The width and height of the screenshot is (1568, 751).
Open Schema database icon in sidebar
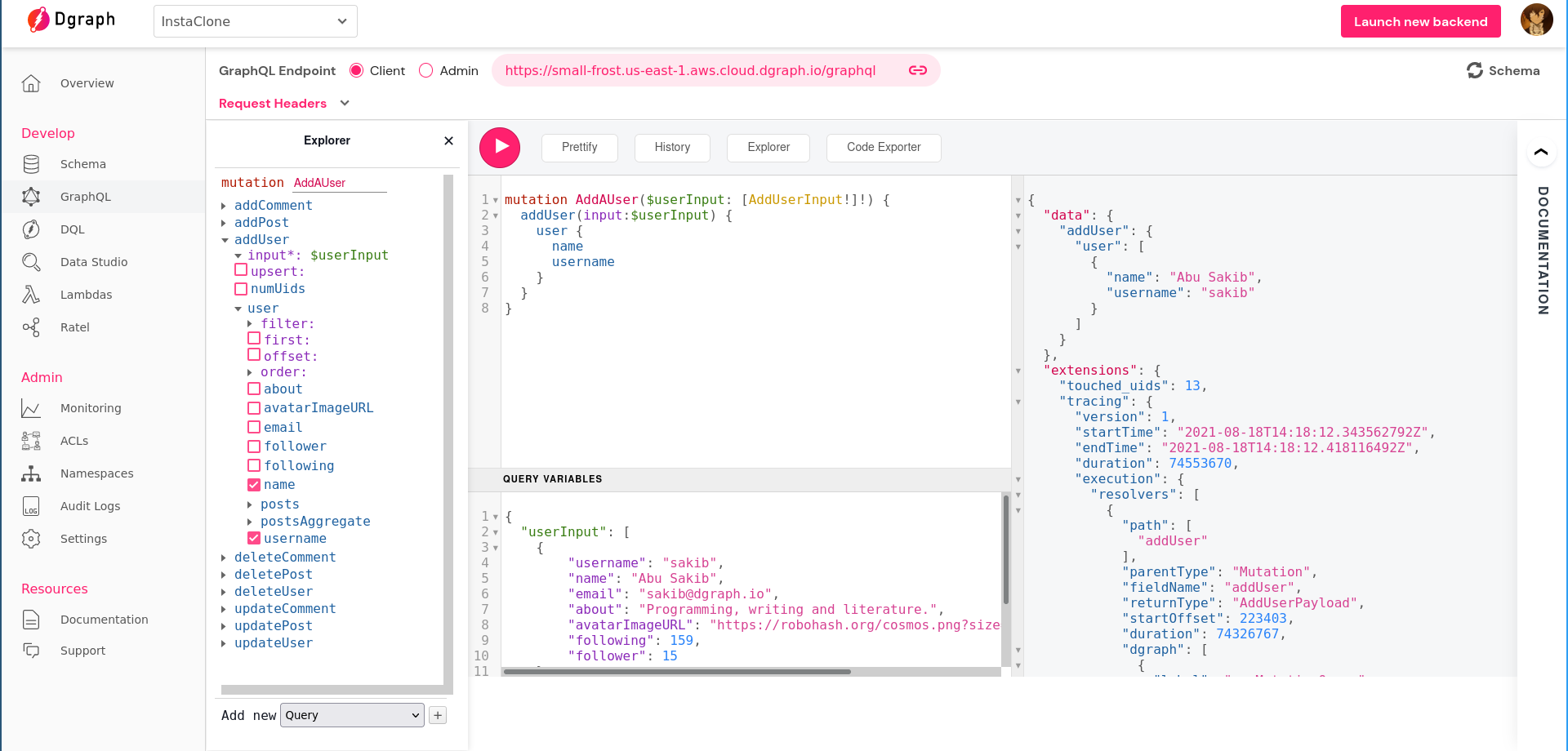(x=31, y=164)
